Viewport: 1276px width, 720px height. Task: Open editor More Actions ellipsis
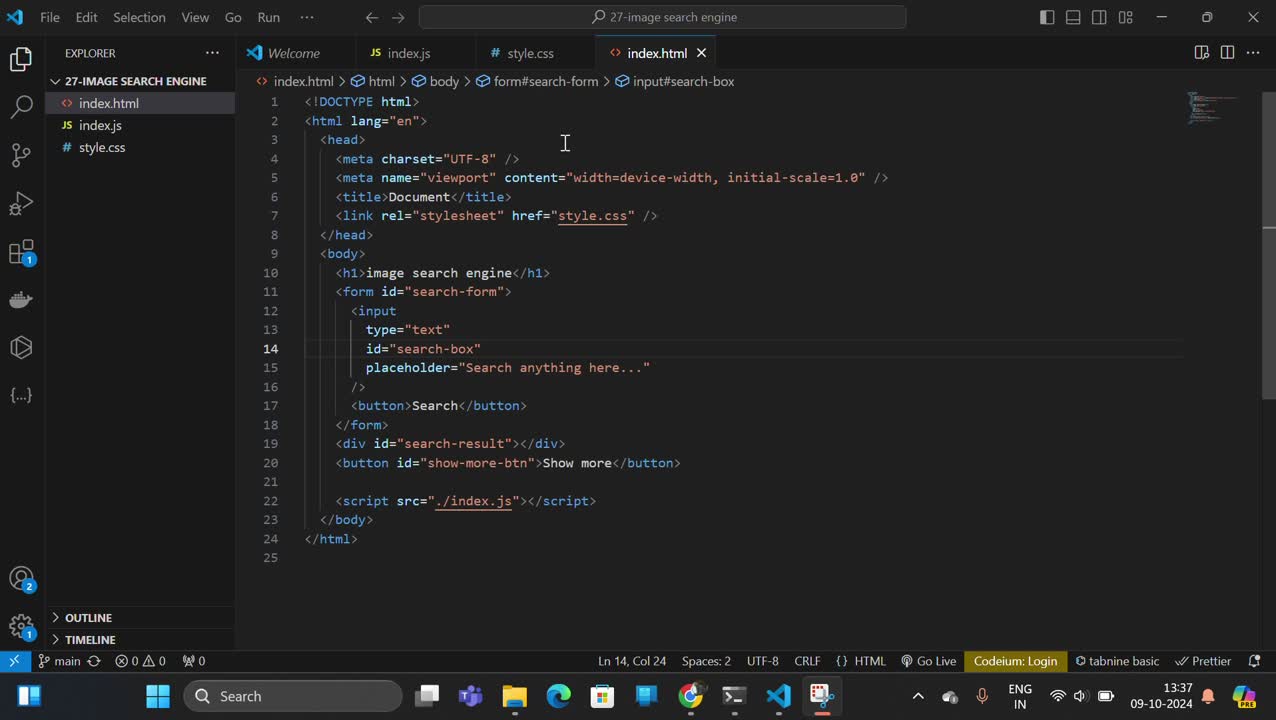click(x=1253, y=53)
